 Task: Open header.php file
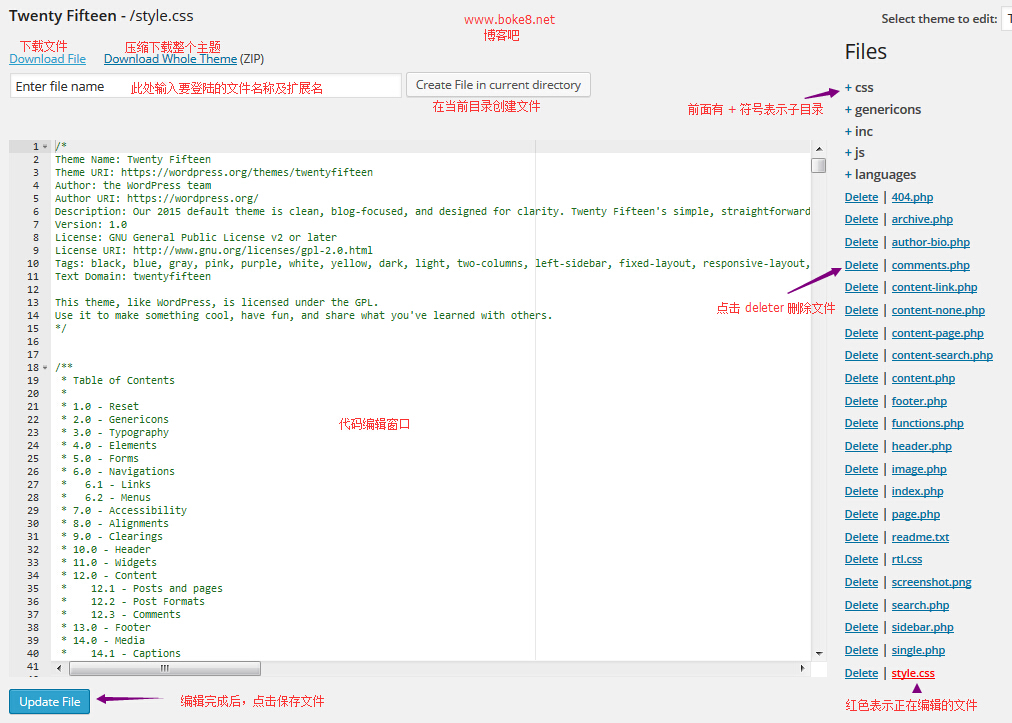(x=921, y=447)
